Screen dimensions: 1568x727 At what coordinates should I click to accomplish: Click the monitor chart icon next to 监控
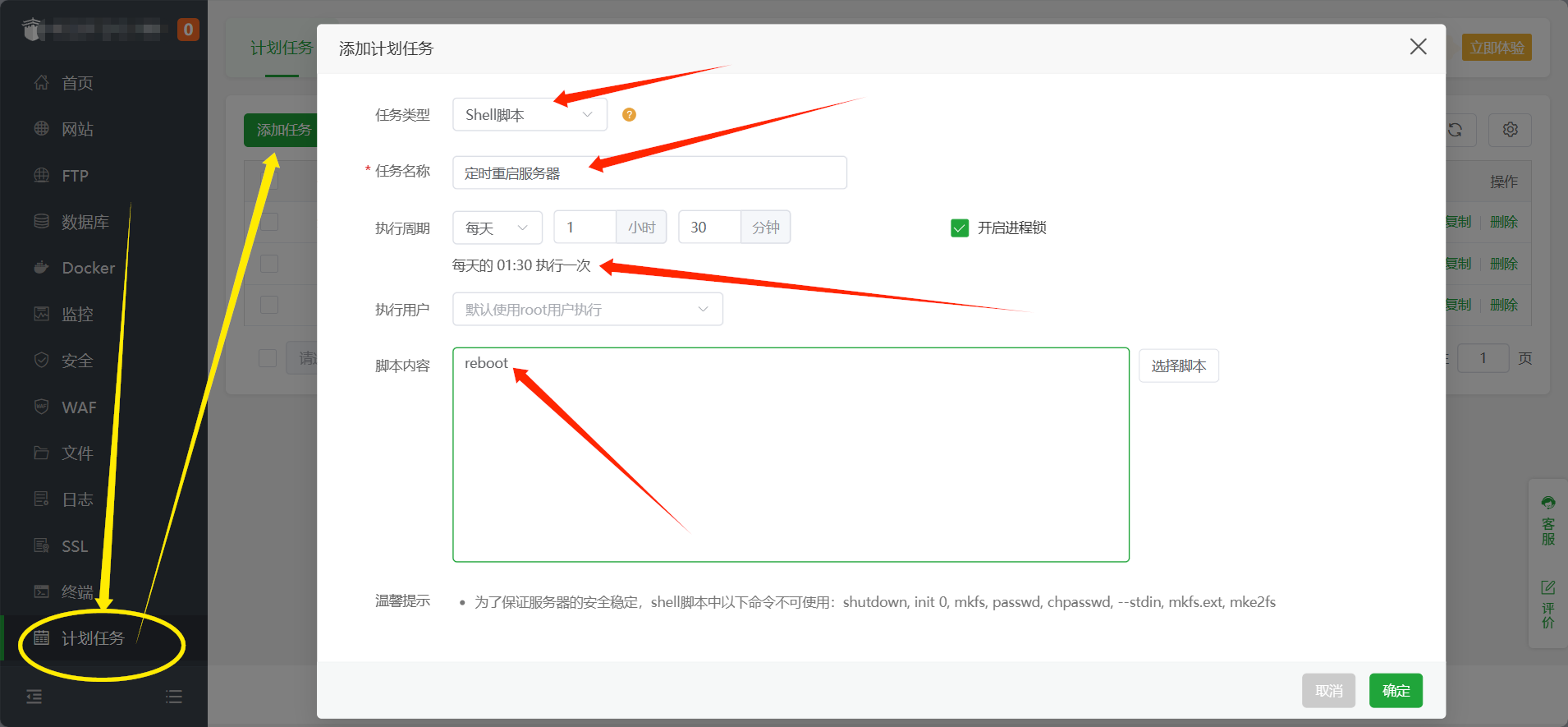[41, 314]
